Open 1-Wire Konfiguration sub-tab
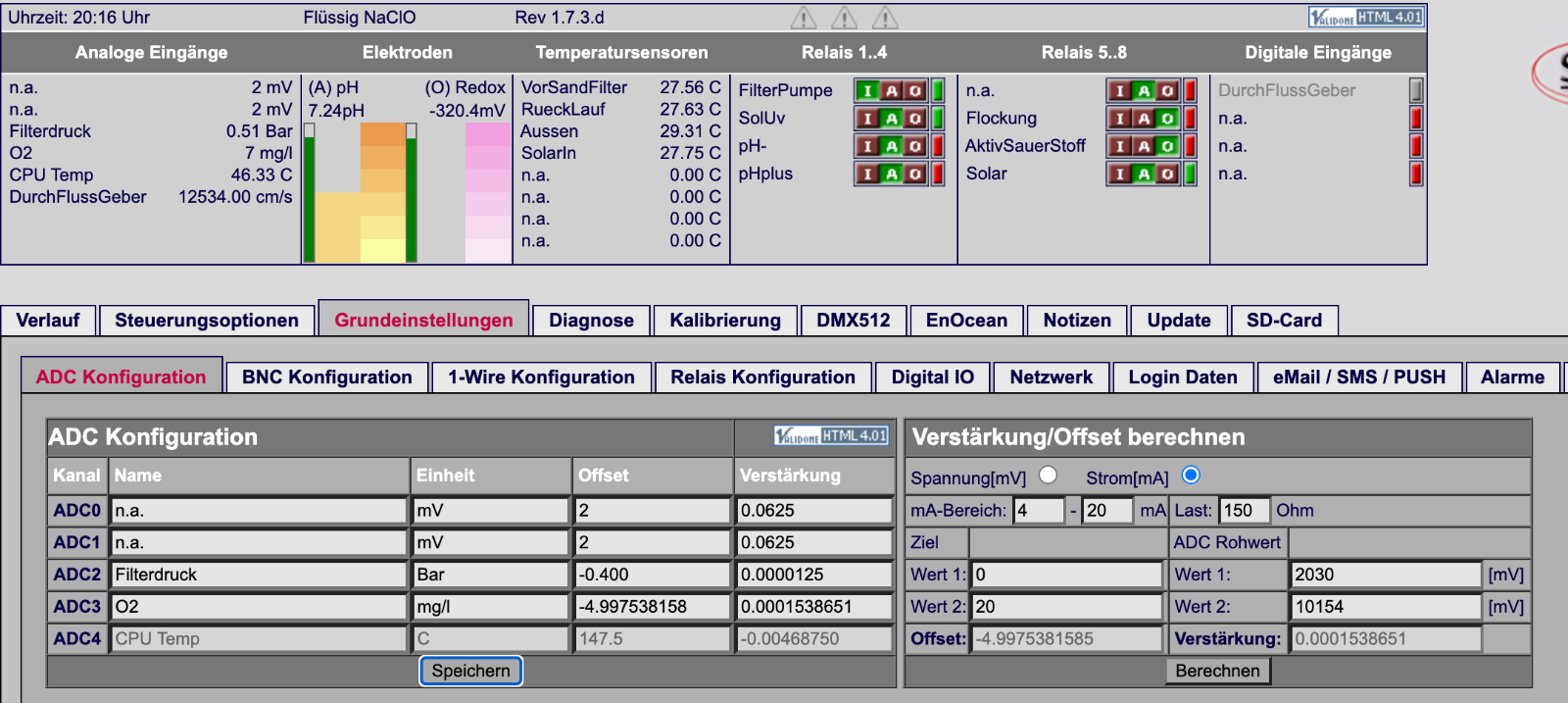The height and width of the screenshot is (703, 1568). tap(541, 377)
